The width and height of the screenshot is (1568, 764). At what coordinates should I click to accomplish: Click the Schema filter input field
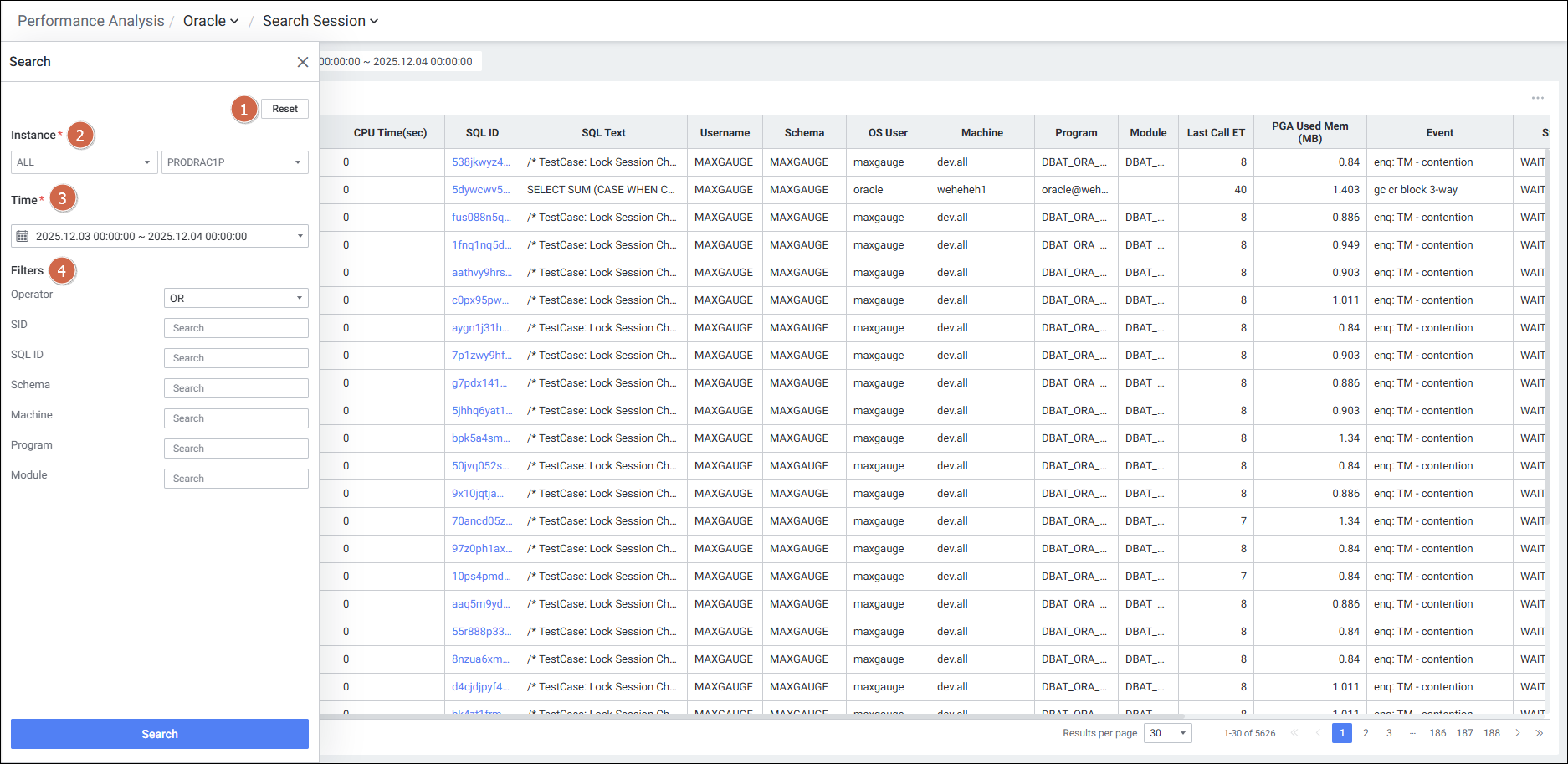point(236,388)
